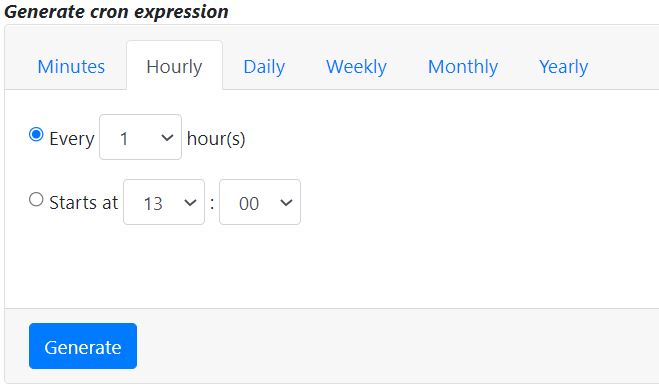
Task: Select the Every hour(s) radio button
Action: click(x=36, y=134)
